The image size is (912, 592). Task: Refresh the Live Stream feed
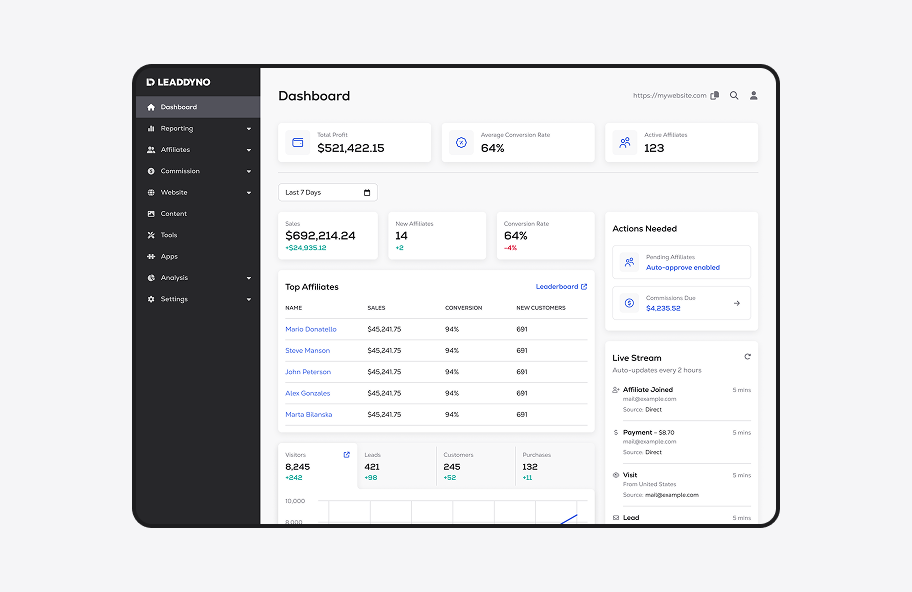pos(747,355)
